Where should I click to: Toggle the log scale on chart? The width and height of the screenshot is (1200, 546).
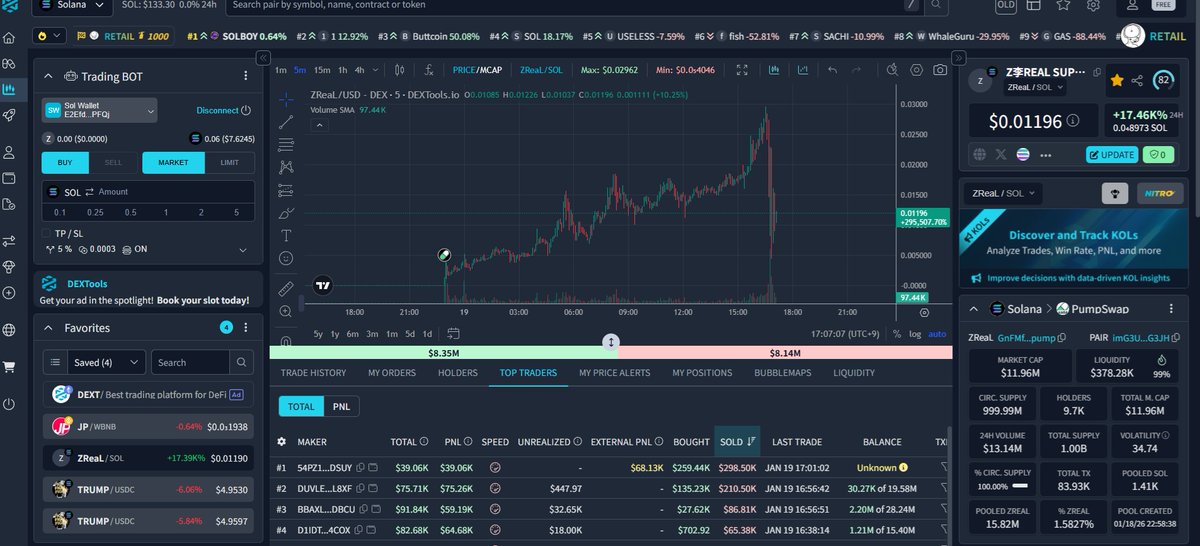[x=915, y=333]
